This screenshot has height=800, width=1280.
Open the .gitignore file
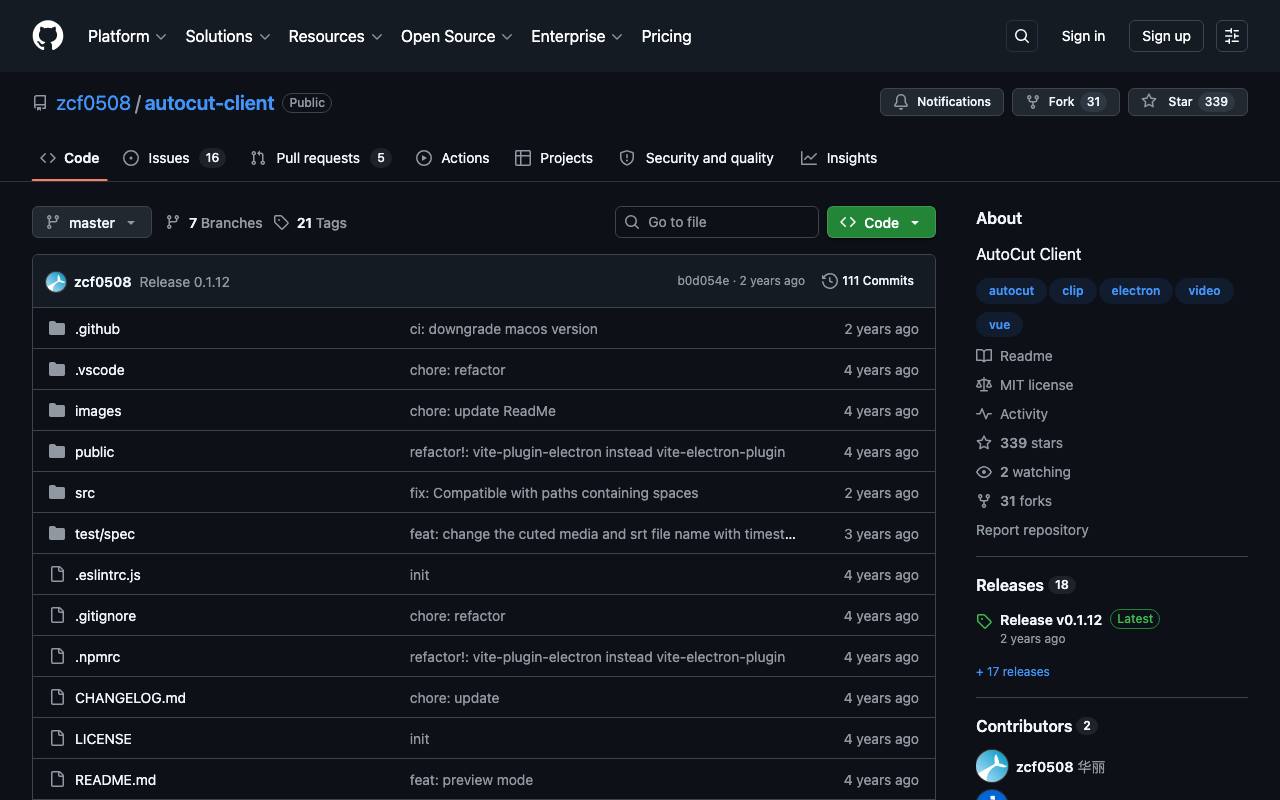click(x=105, y=616)
